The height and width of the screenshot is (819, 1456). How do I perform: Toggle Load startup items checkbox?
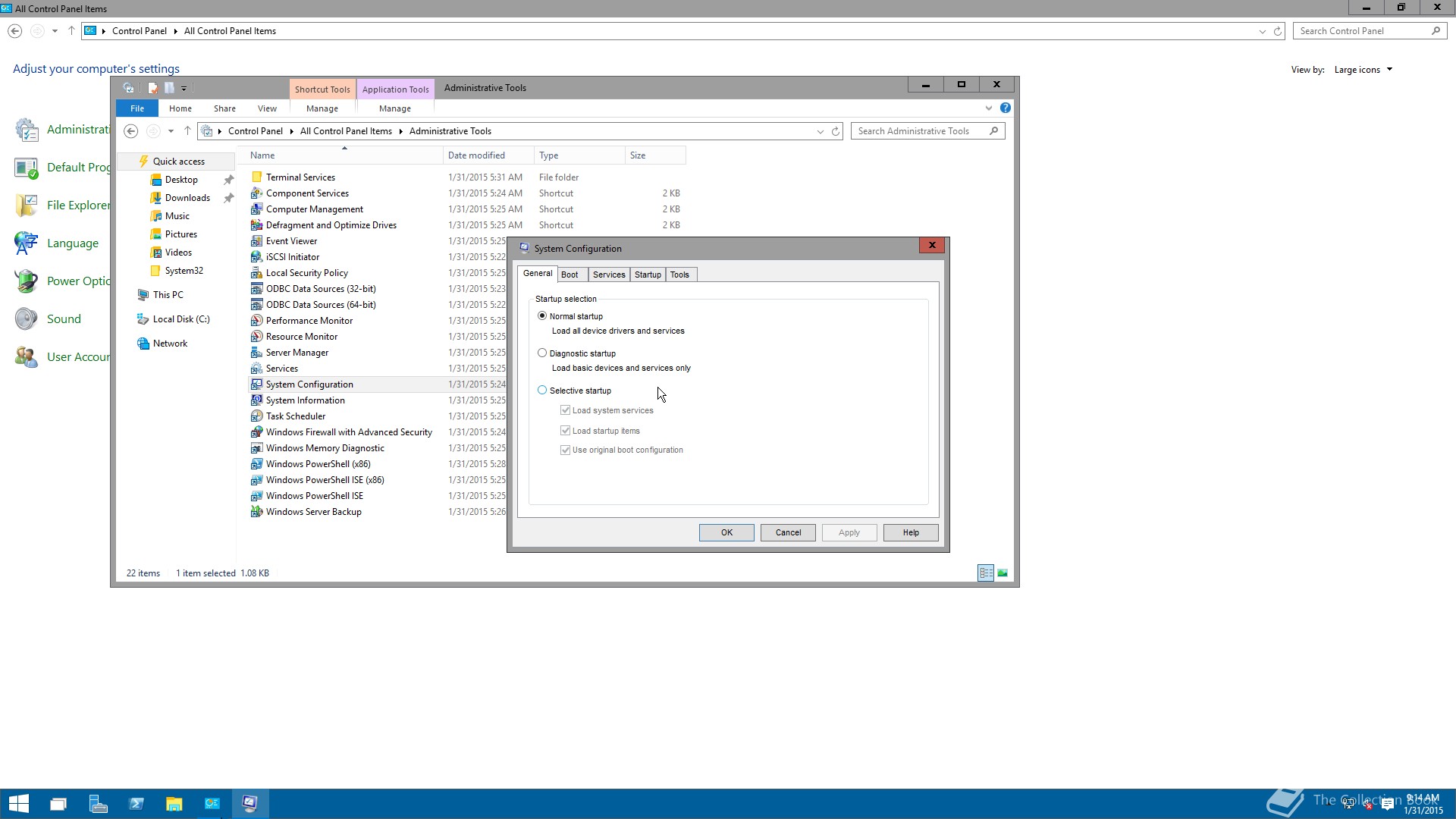coord(565,430)
